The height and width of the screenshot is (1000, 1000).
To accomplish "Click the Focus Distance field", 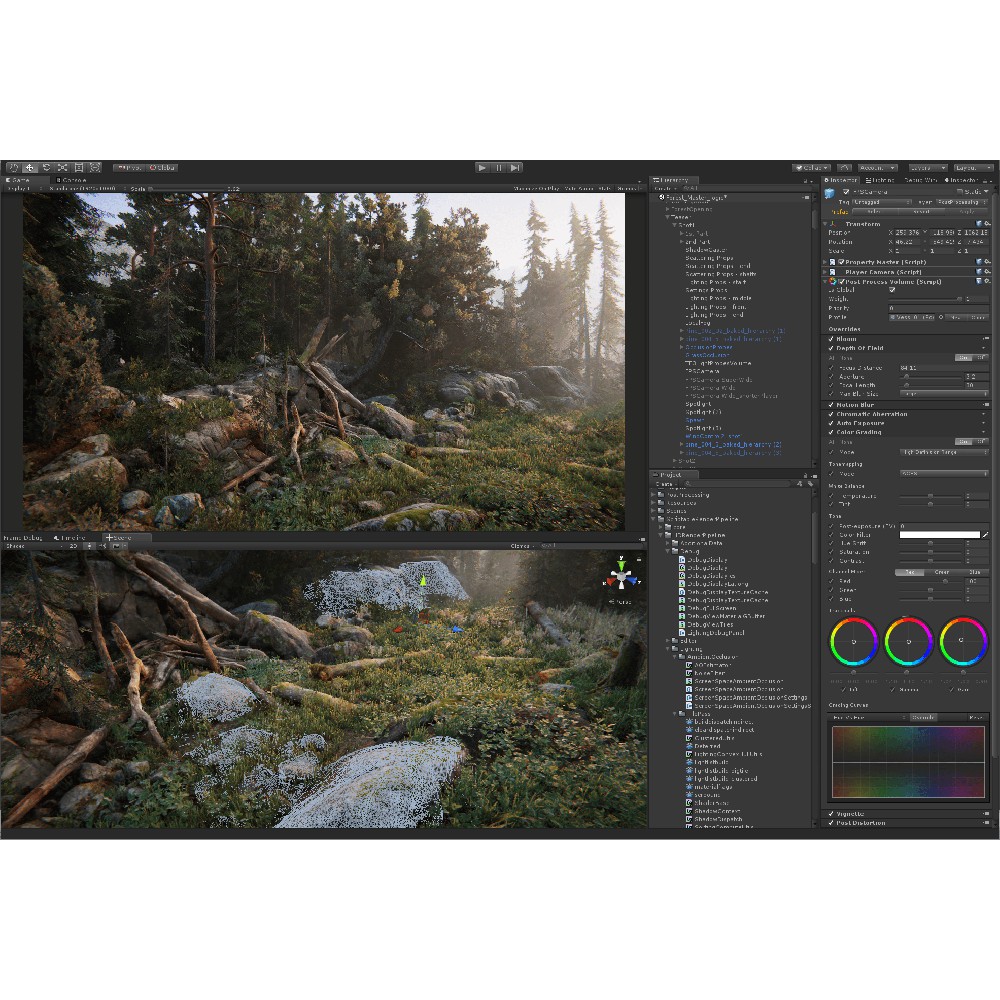I will click(944, 367).
